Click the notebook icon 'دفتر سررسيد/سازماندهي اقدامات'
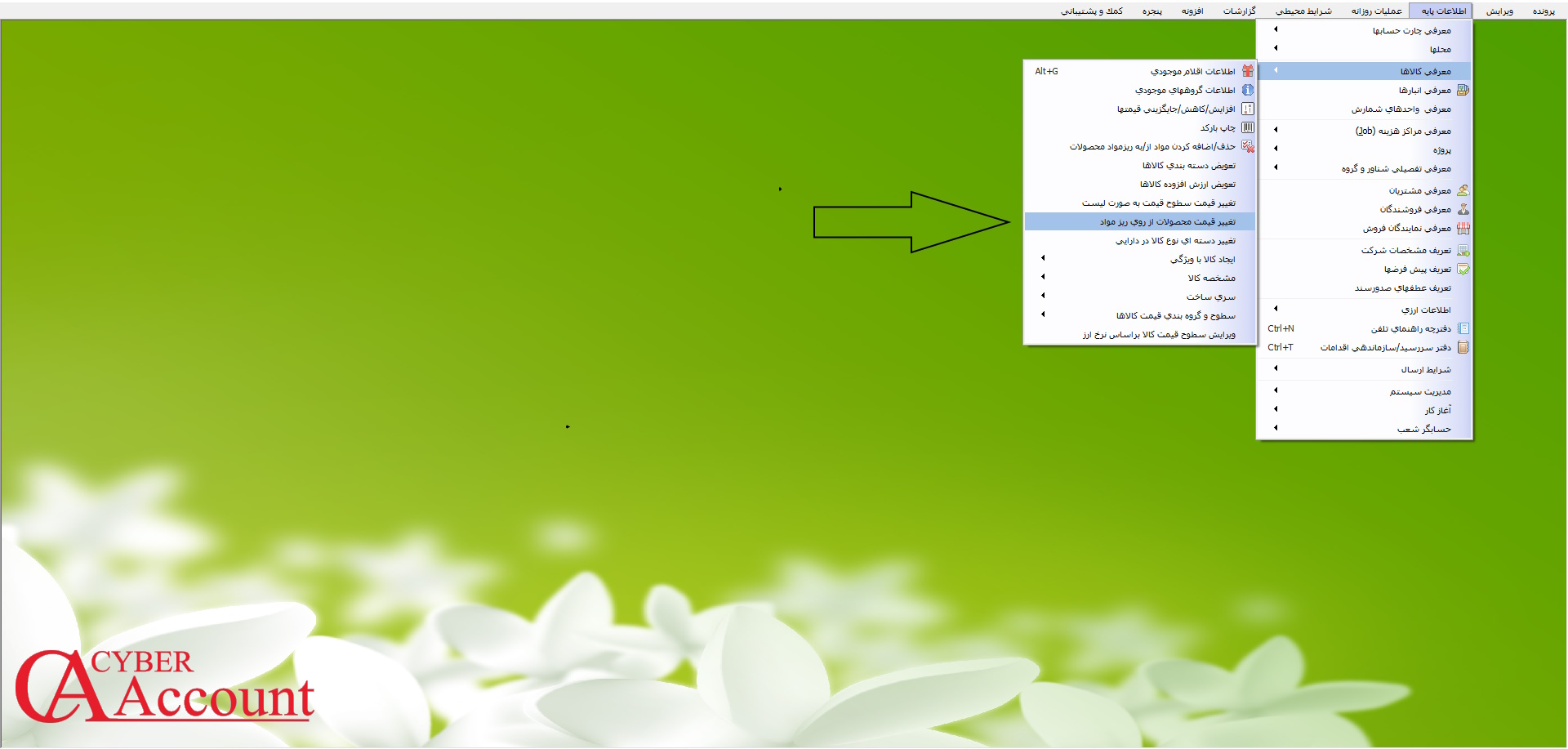 [x=1463, y=347]
